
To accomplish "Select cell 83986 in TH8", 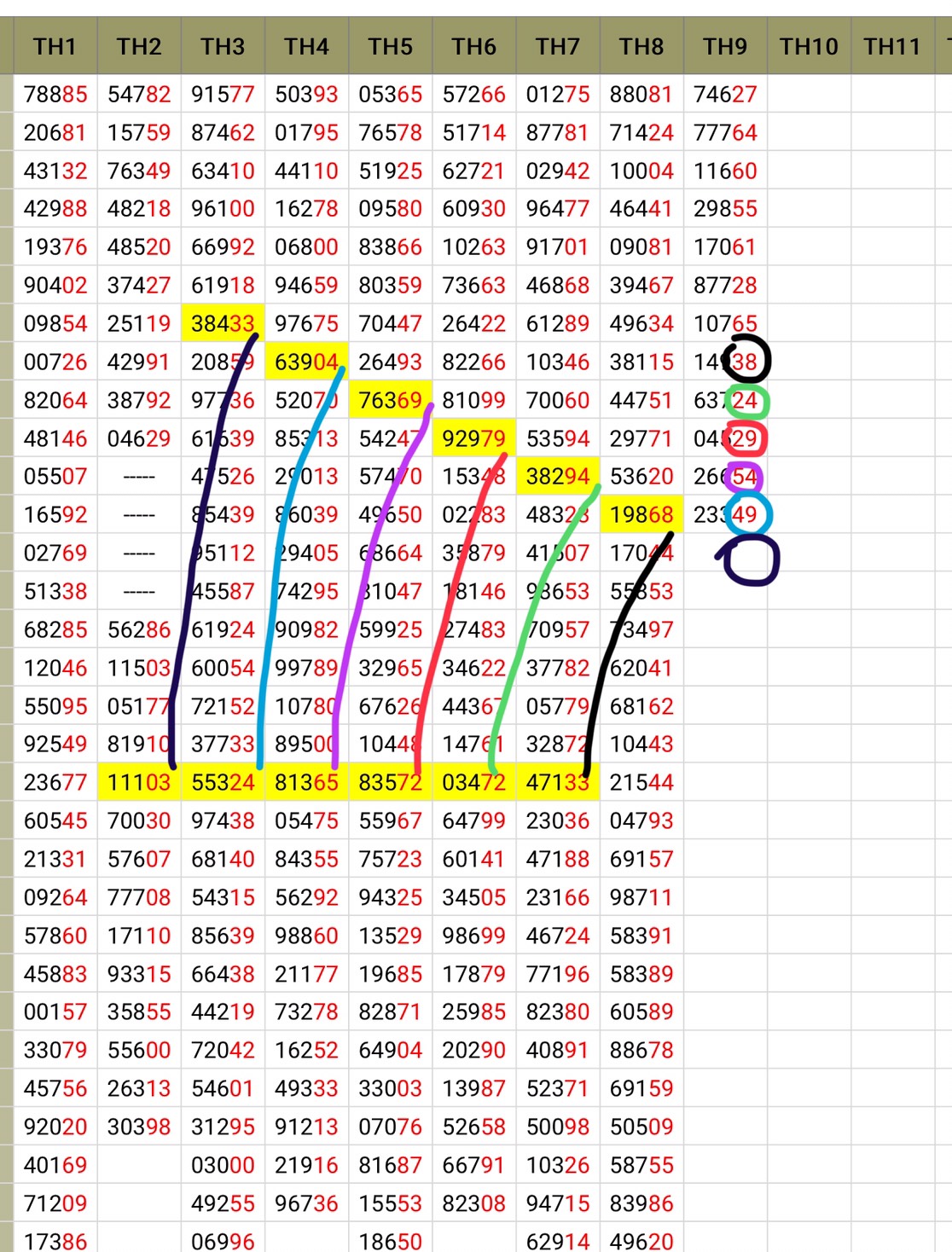I will click(641, 1203).
